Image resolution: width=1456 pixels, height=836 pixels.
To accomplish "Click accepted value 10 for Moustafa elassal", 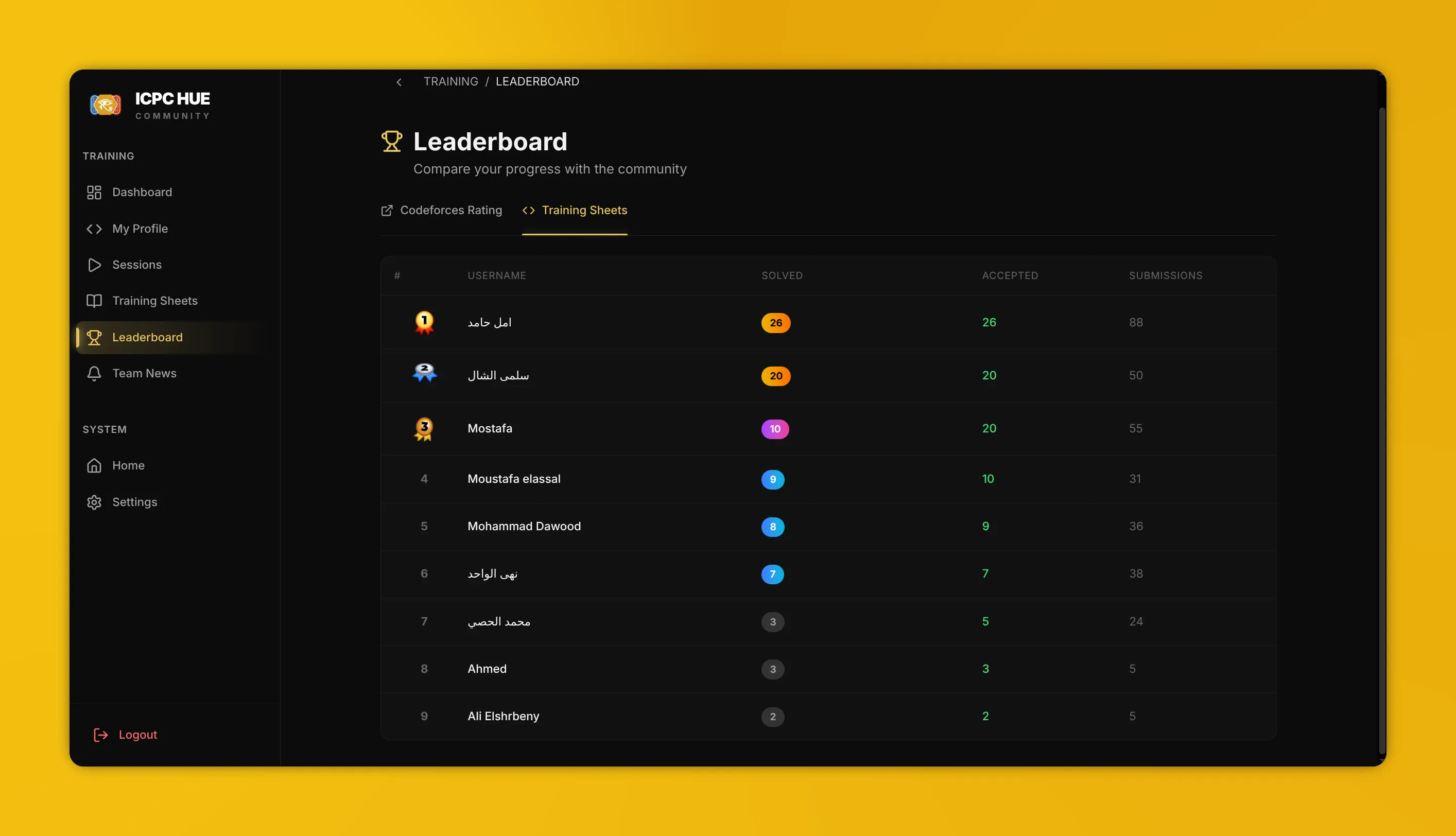I will tap(987, 479).
